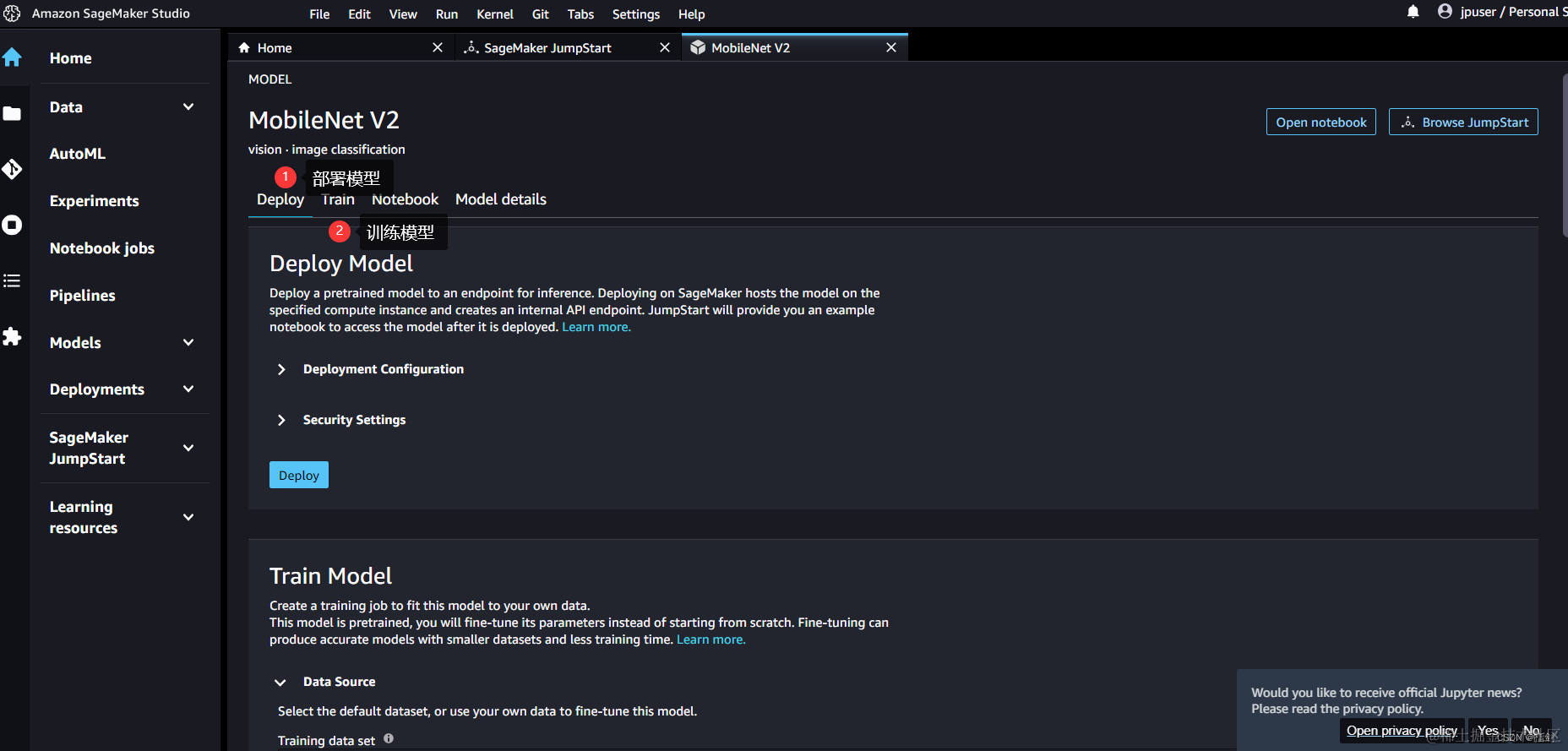Click the Open notebook button
Image resolution: width=1568 pixels, height=751 pixels.
tap(1321, 122)
